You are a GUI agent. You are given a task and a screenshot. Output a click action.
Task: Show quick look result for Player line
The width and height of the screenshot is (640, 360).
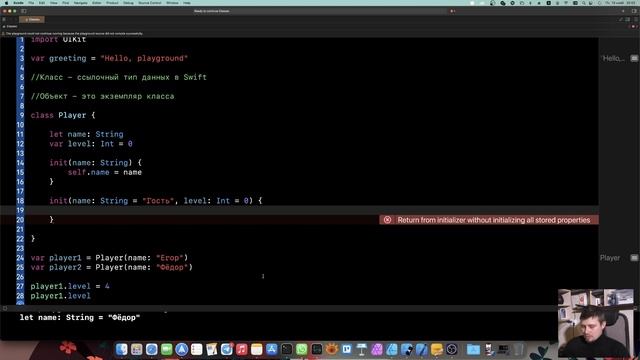634,258
